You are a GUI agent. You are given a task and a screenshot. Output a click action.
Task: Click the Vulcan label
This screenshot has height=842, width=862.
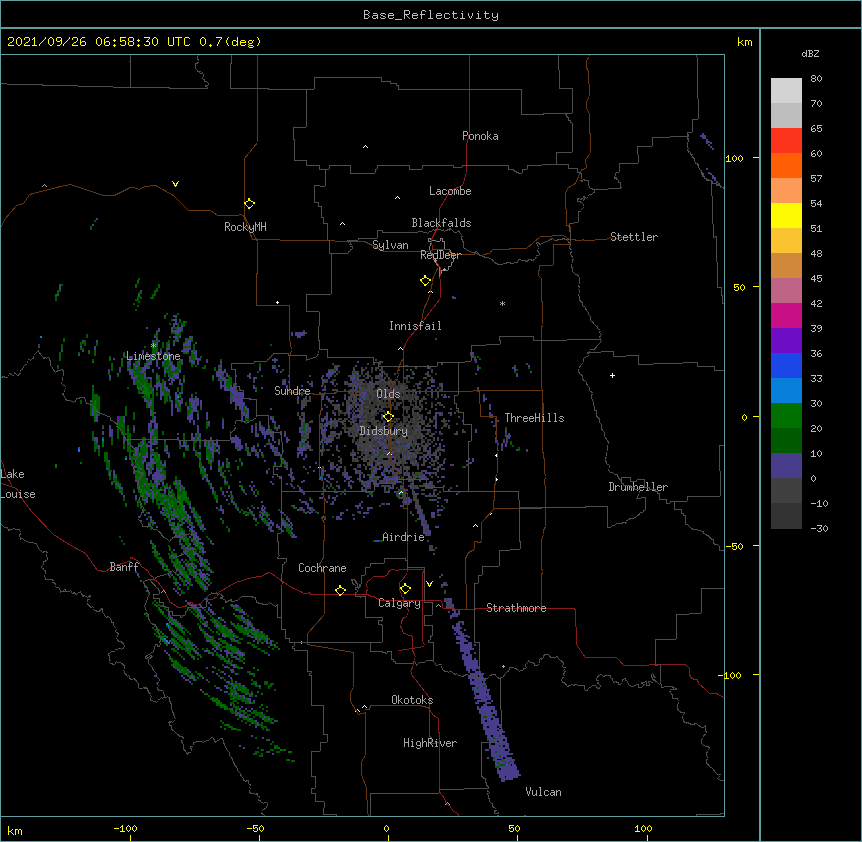[543, 792]
